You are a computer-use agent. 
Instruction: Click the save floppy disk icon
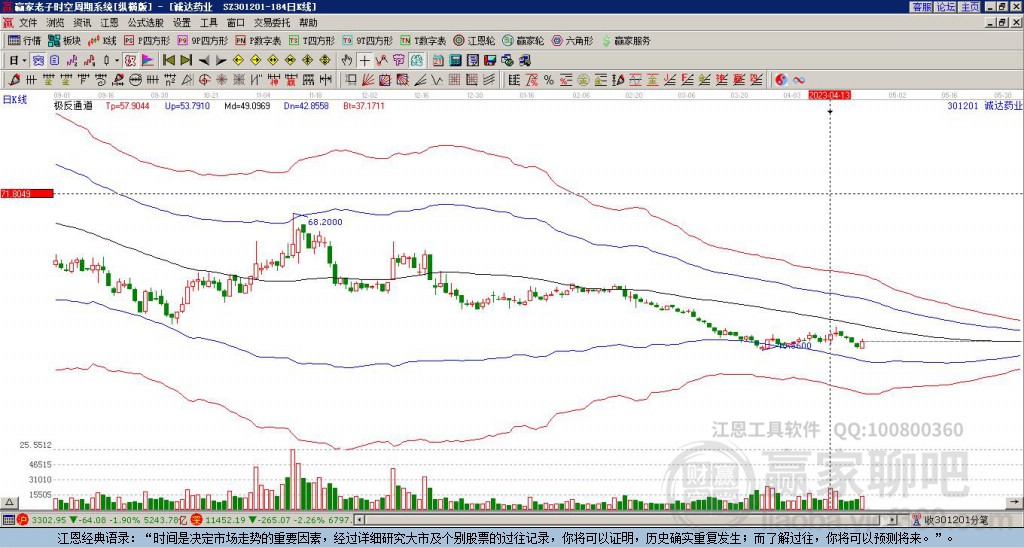(x=490, y=61)
